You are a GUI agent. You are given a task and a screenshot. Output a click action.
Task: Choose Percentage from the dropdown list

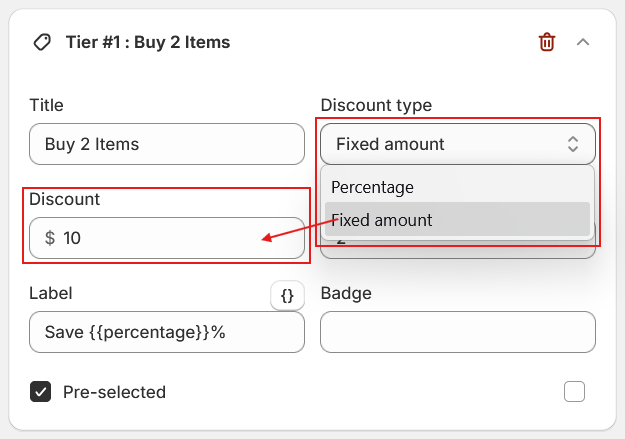click(372, 187)
